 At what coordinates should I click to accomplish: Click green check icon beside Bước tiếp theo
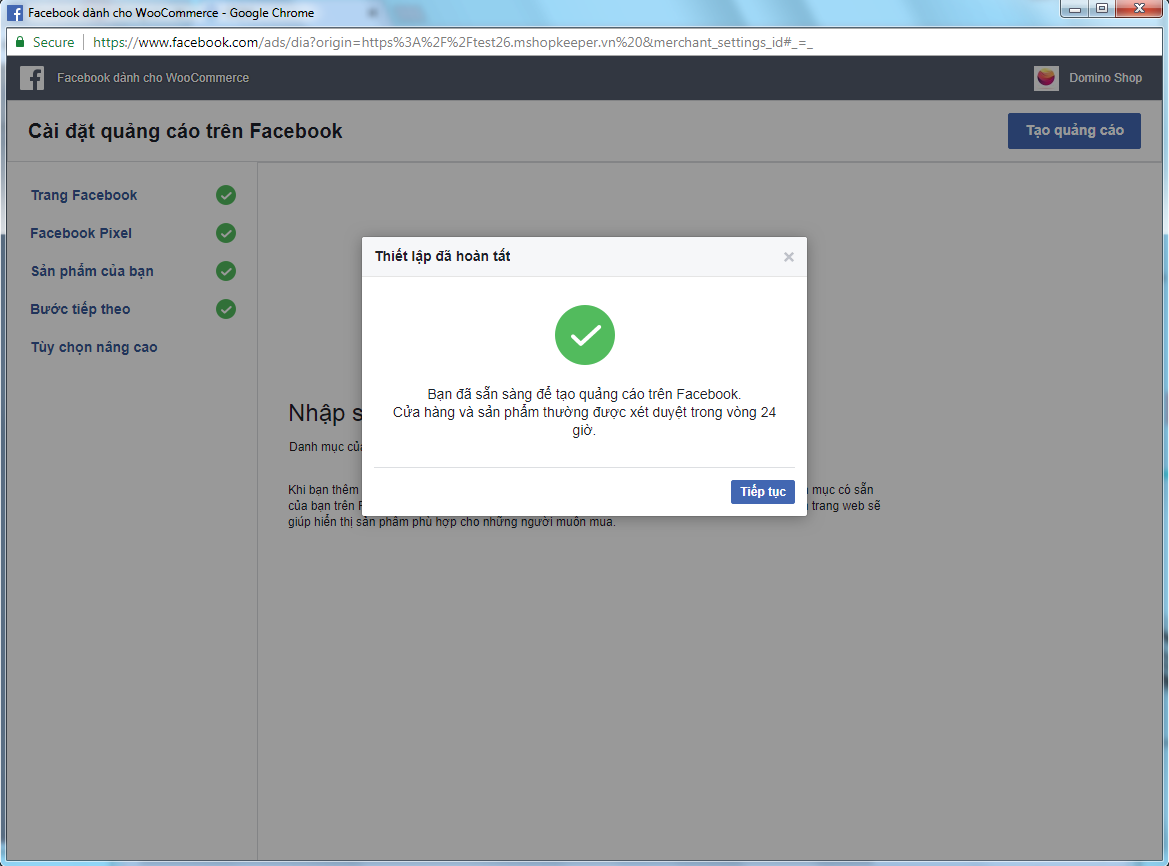pos(226,309)
